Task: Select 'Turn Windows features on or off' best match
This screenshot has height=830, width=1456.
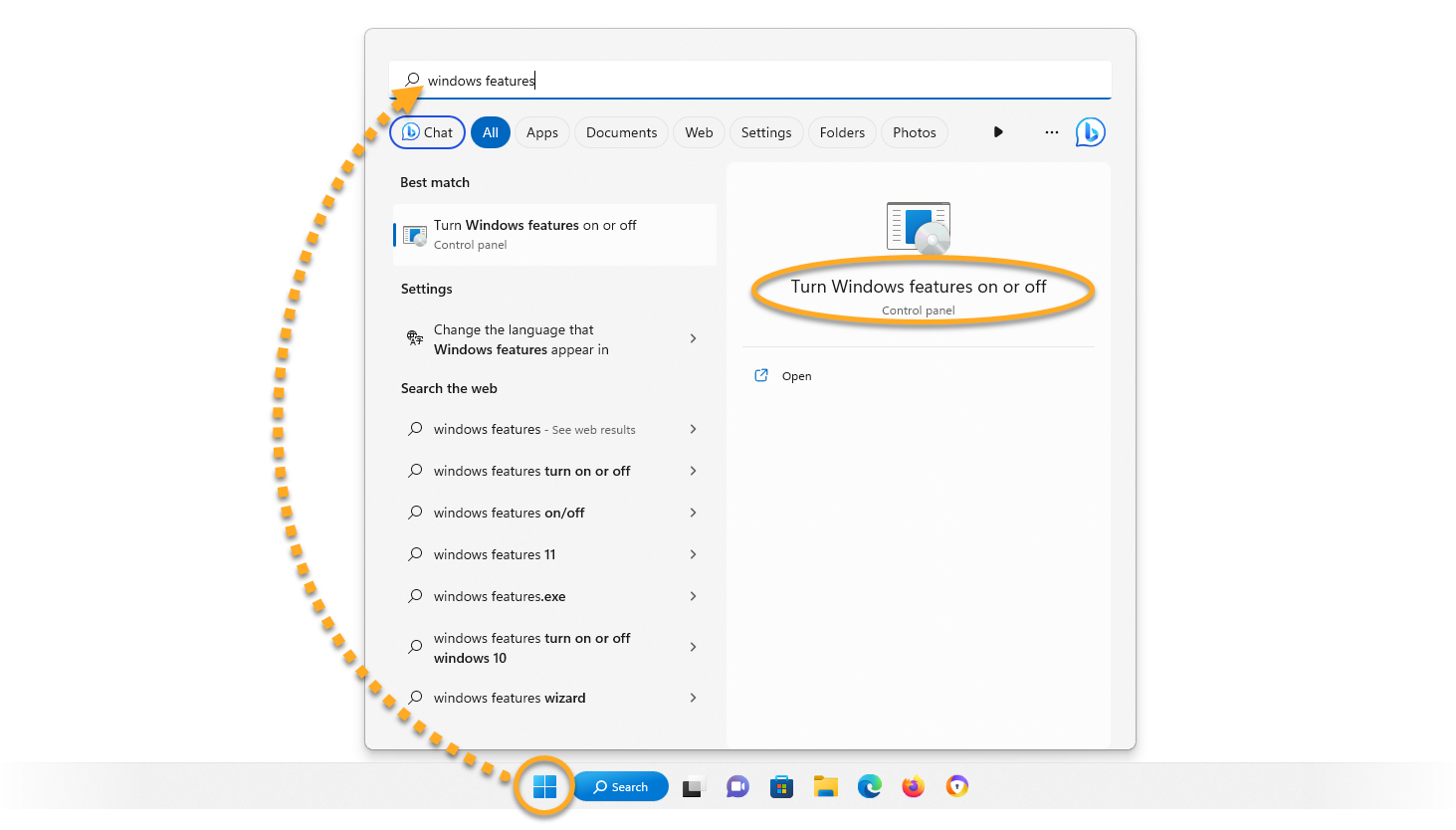Action: (554, 235)
